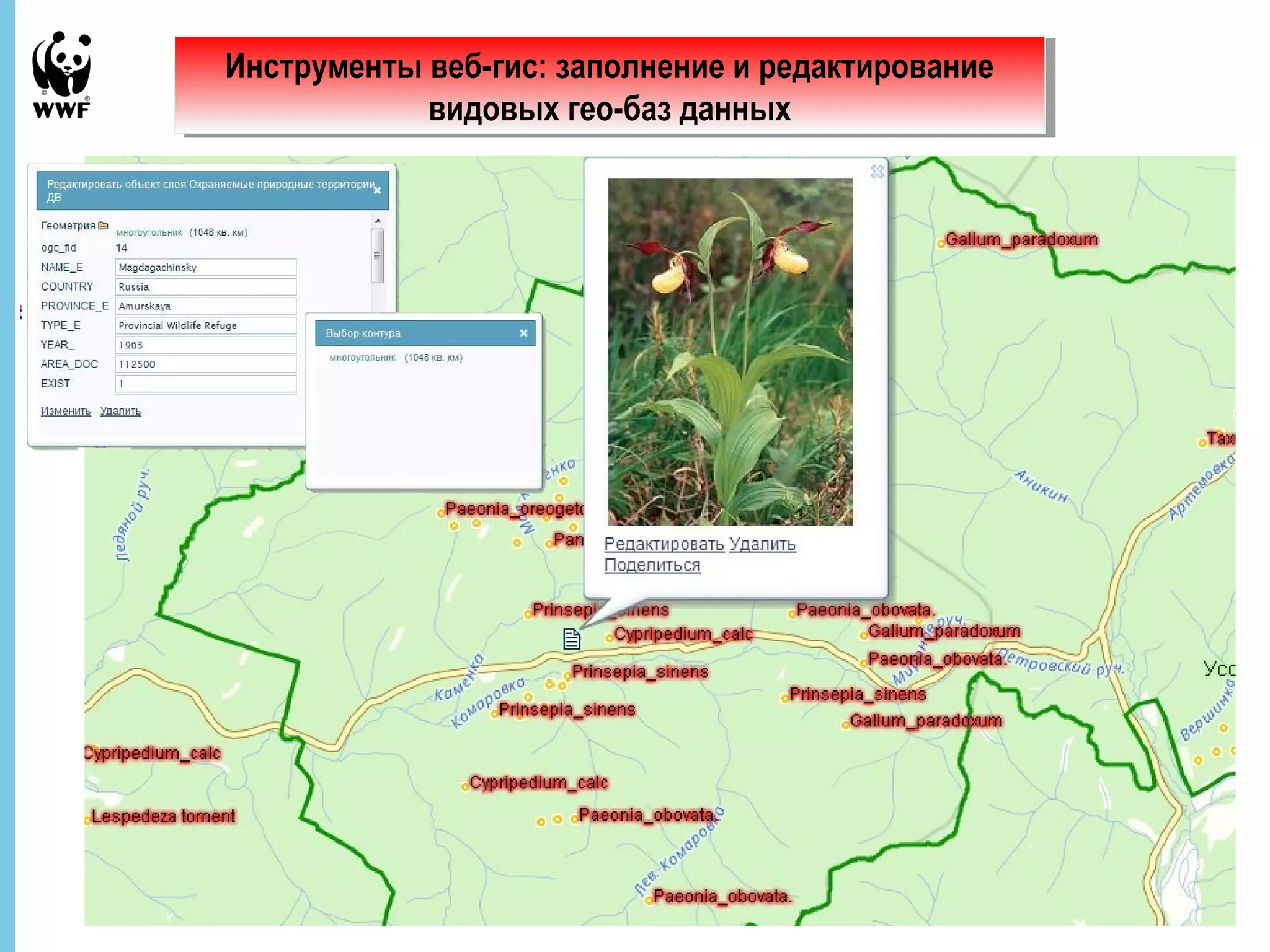The width and height of the screenshot is (1270, 952).
Task: Click the document icon on the map
Action: coord(572,638)
